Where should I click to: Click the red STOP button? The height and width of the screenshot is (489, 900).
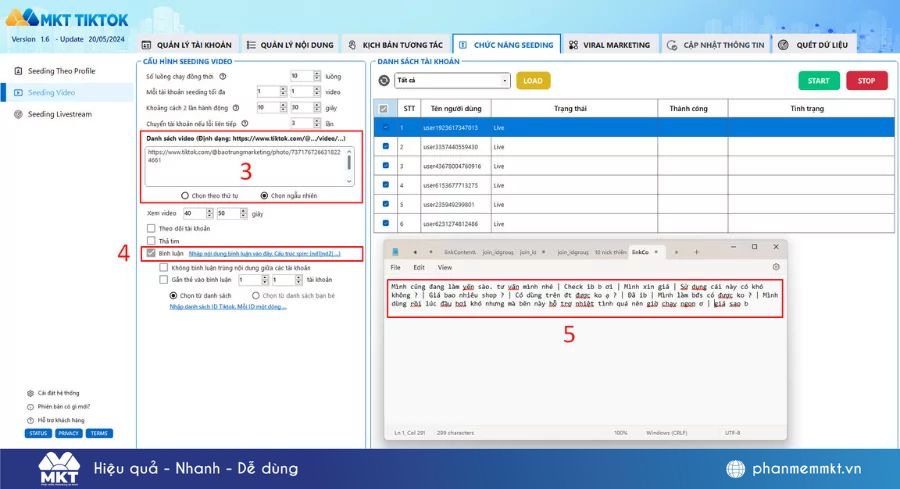(866, 81)
